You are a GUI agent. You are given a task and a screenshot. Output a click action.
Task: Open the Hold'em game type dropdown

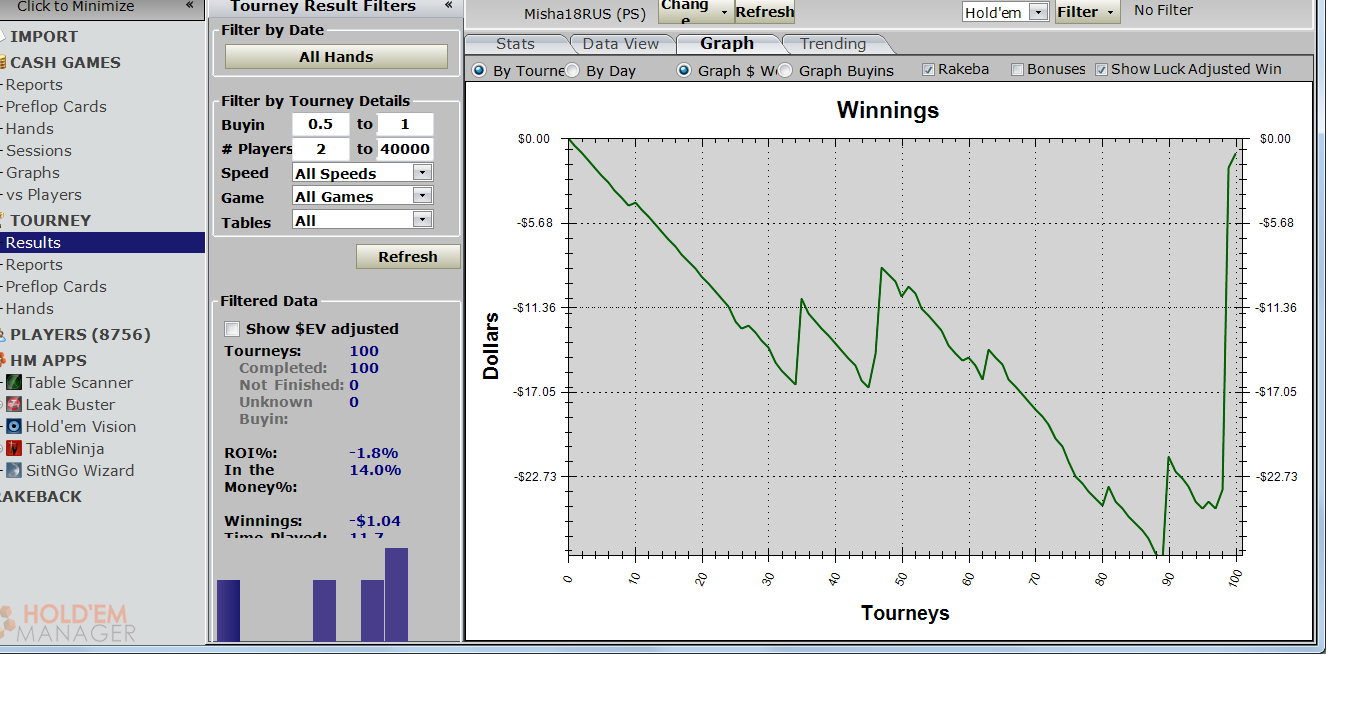1005,12
